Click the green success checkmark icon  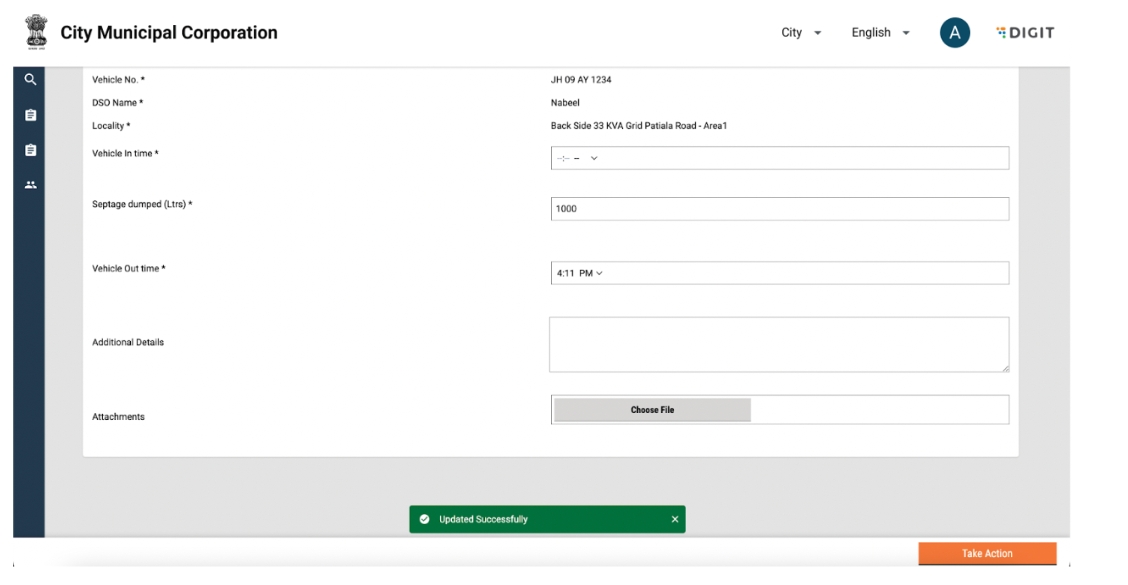425,519
